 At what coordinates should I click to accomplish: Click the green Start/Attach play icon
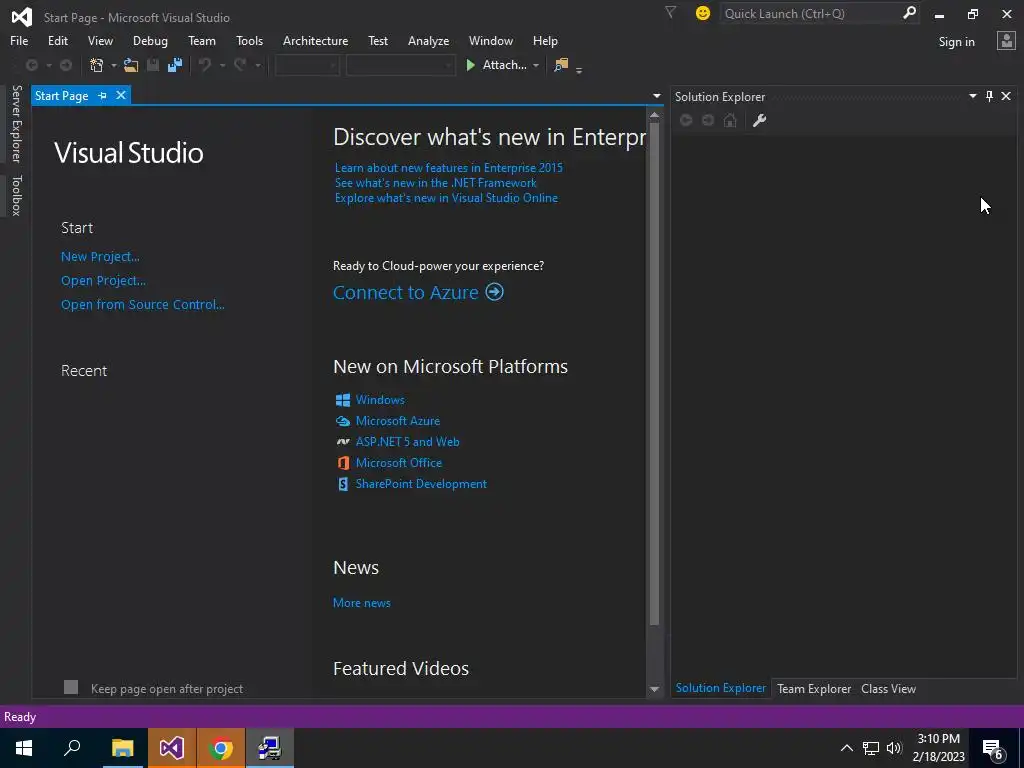[x=470, y=65]
